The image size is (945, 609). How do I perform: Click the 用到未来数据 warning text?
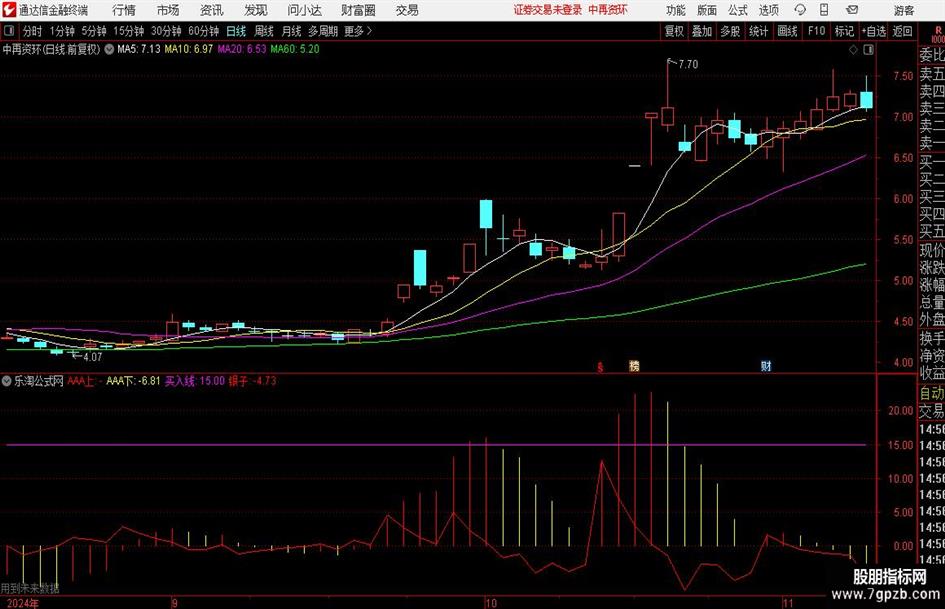pyautogui.click(x=30, y=588)
